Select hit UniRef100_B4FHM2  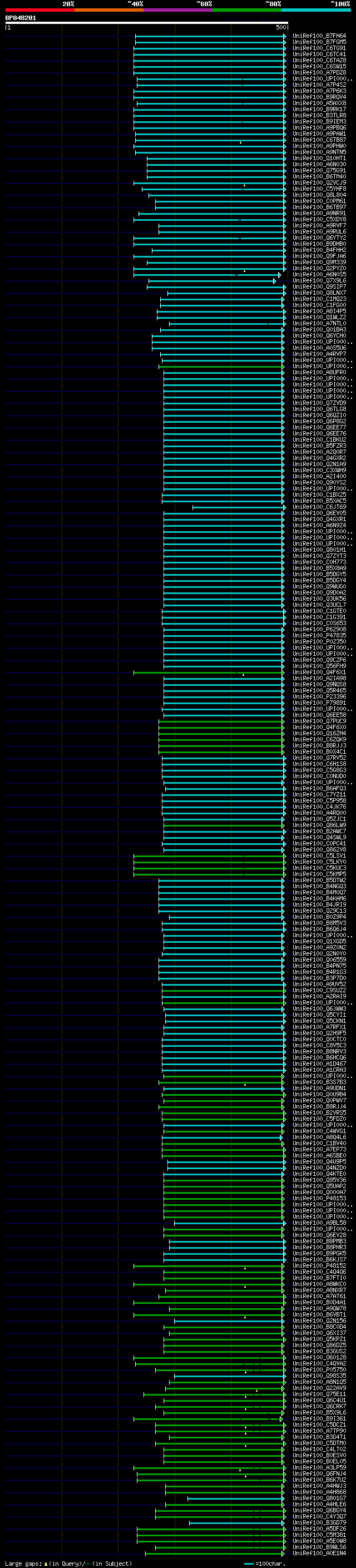319,250
